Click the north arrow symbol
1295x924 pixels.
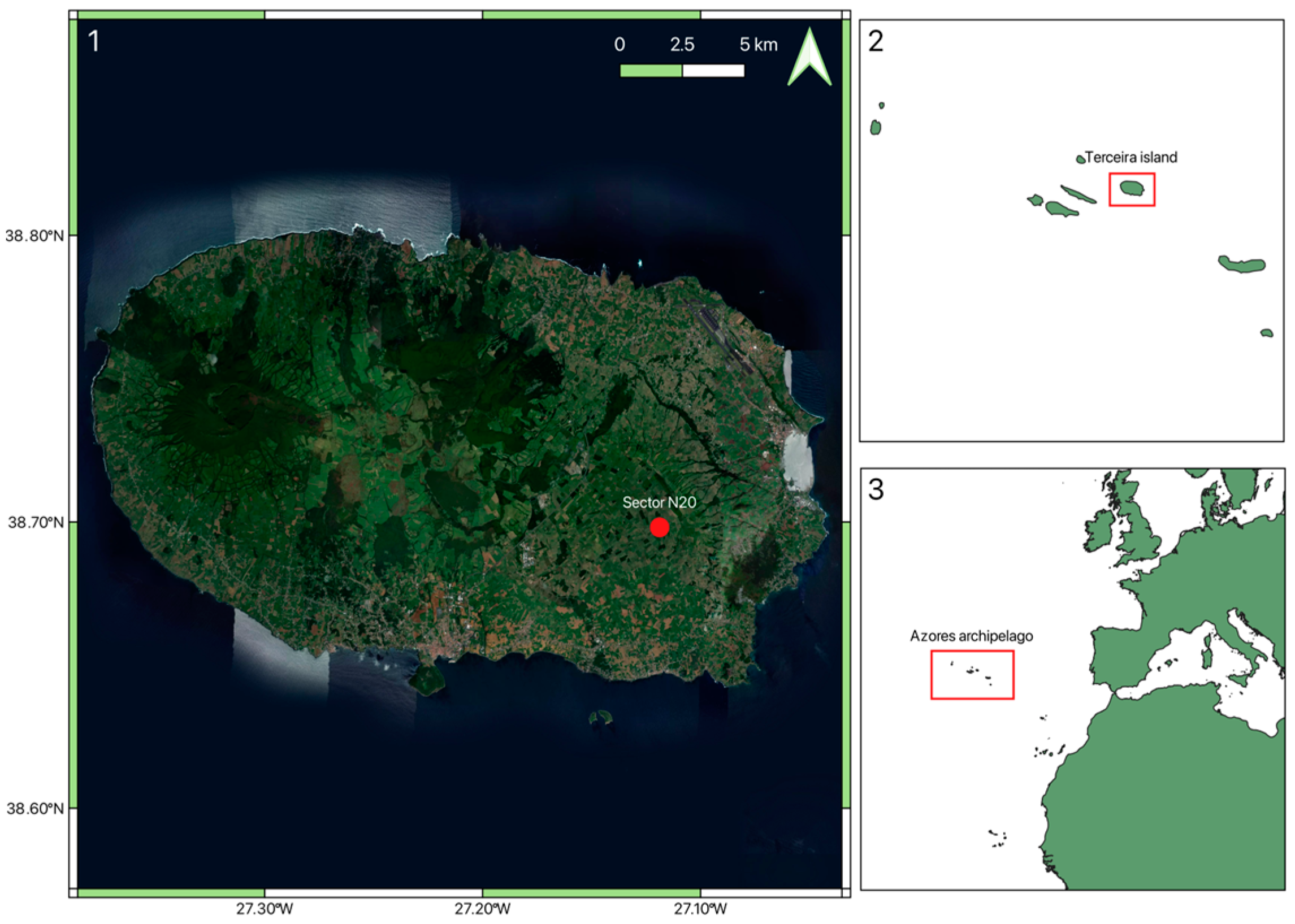809,57
